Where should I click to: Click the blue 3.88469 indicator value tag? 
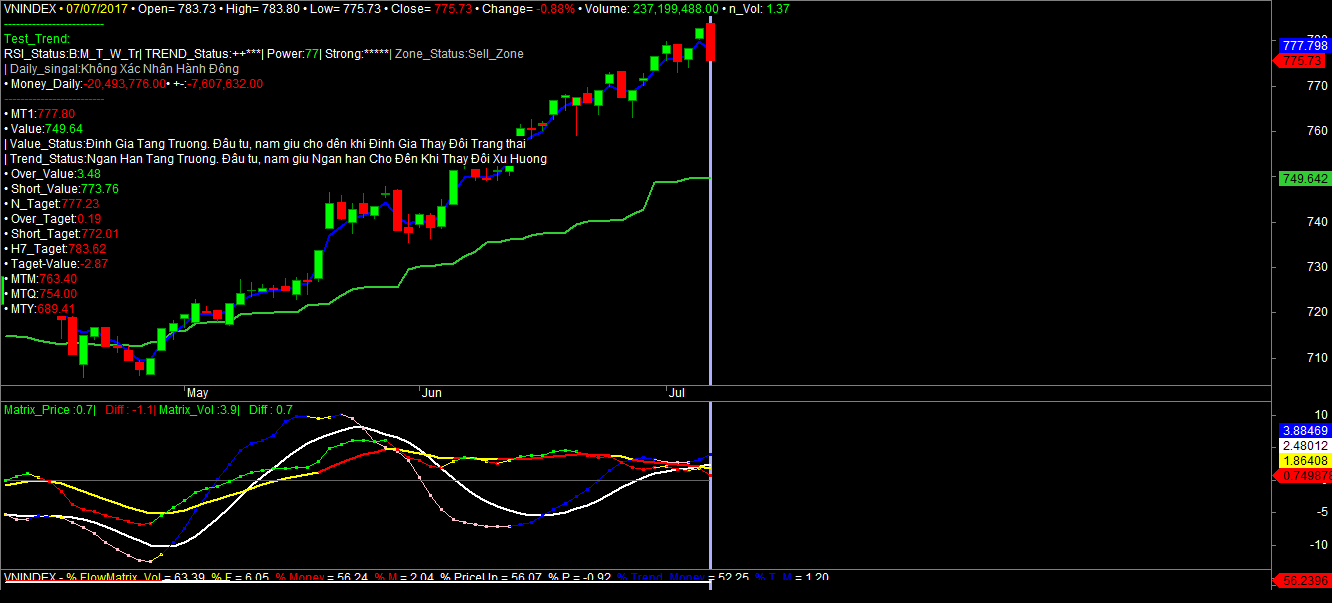1304,430
